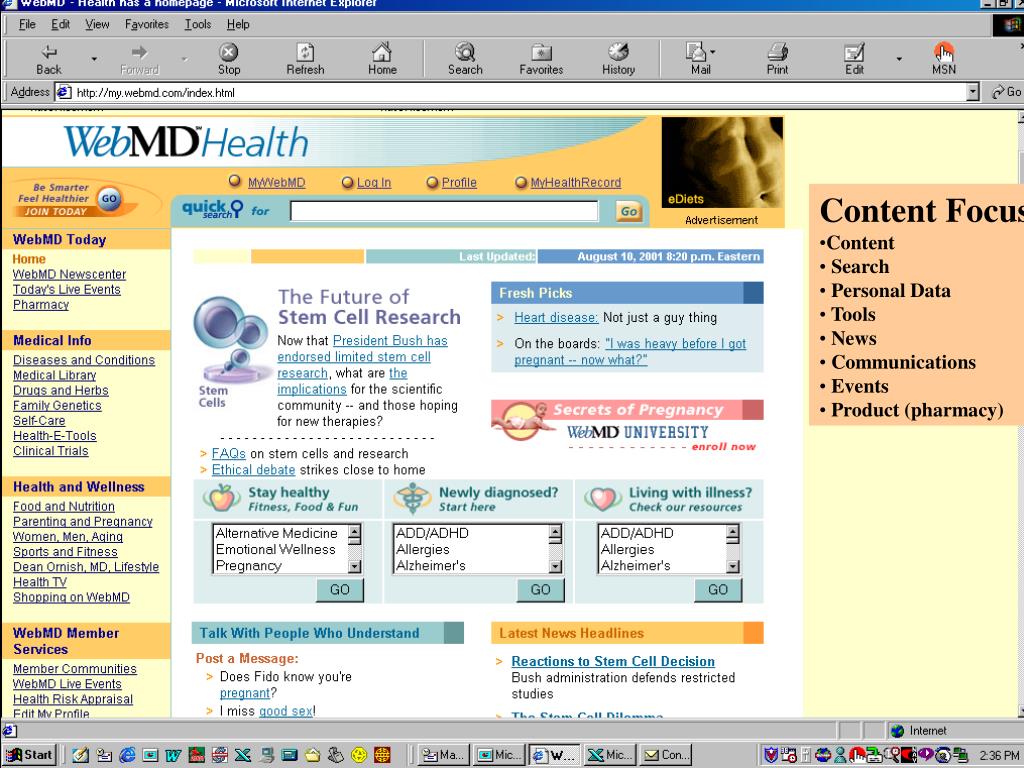
Task: Open the Search pane from toolbar
Action: pos(465,59)
